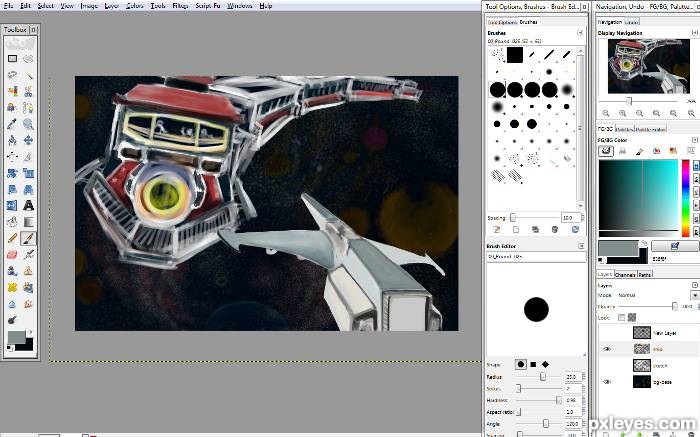Select the New Layer thumbnail
Screen dimensions: 700x437
[642, 333]
